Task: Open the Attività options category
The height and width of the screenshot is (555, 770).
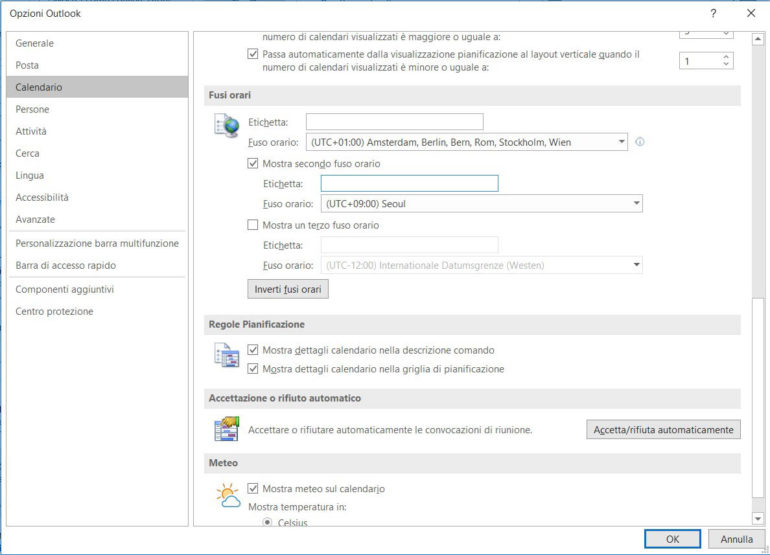Action: pyautogui.click(x=97, y=131)
